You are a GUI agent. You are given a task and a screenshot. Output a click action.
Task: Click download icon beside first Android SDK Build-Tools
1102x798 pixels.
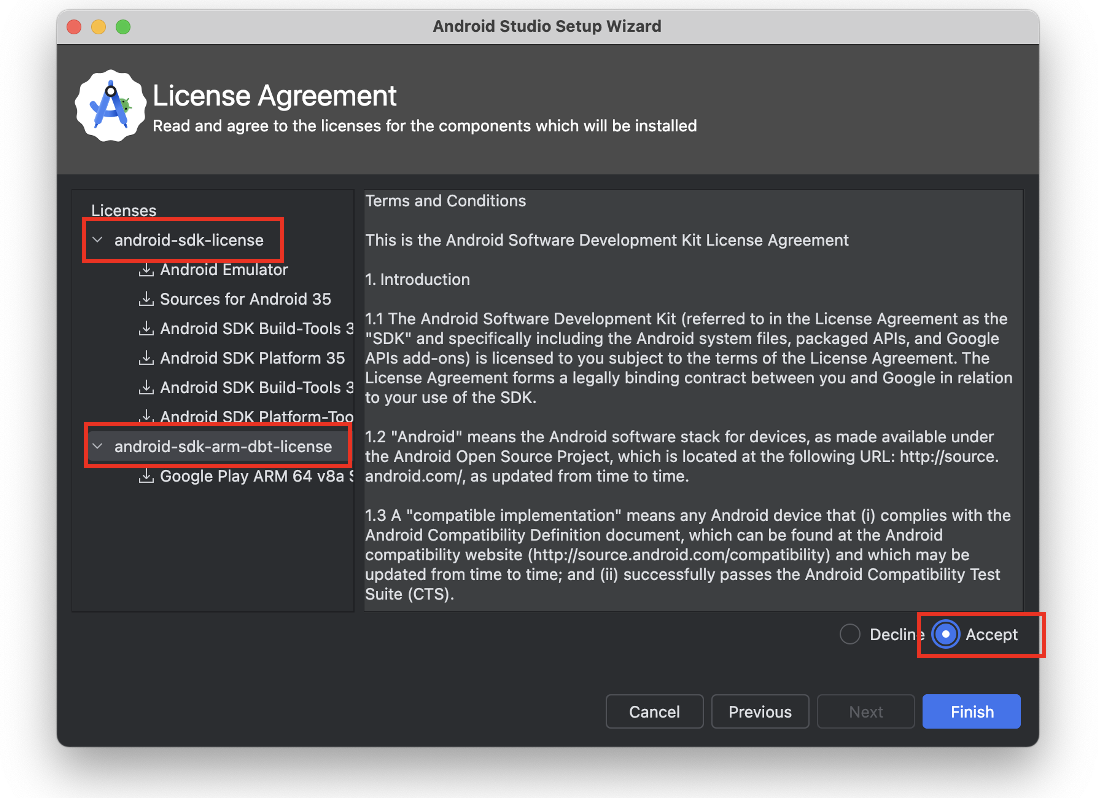point(146,329)
